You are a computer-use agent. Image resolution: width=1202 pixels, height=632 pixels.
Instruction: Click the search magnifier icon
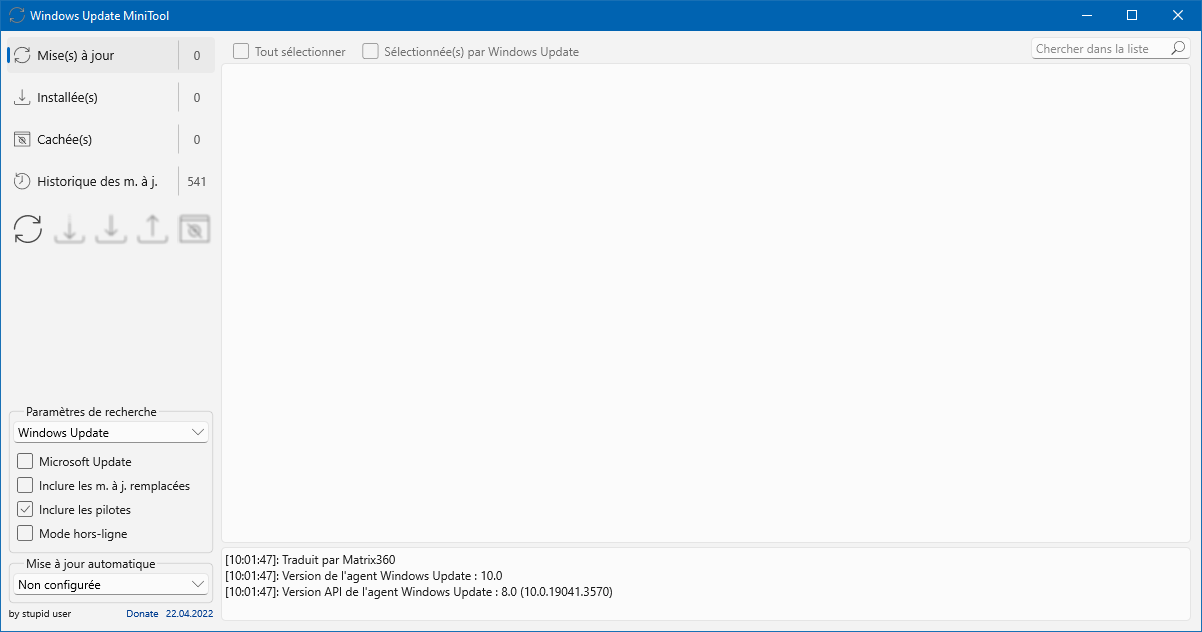(1178, 48)
